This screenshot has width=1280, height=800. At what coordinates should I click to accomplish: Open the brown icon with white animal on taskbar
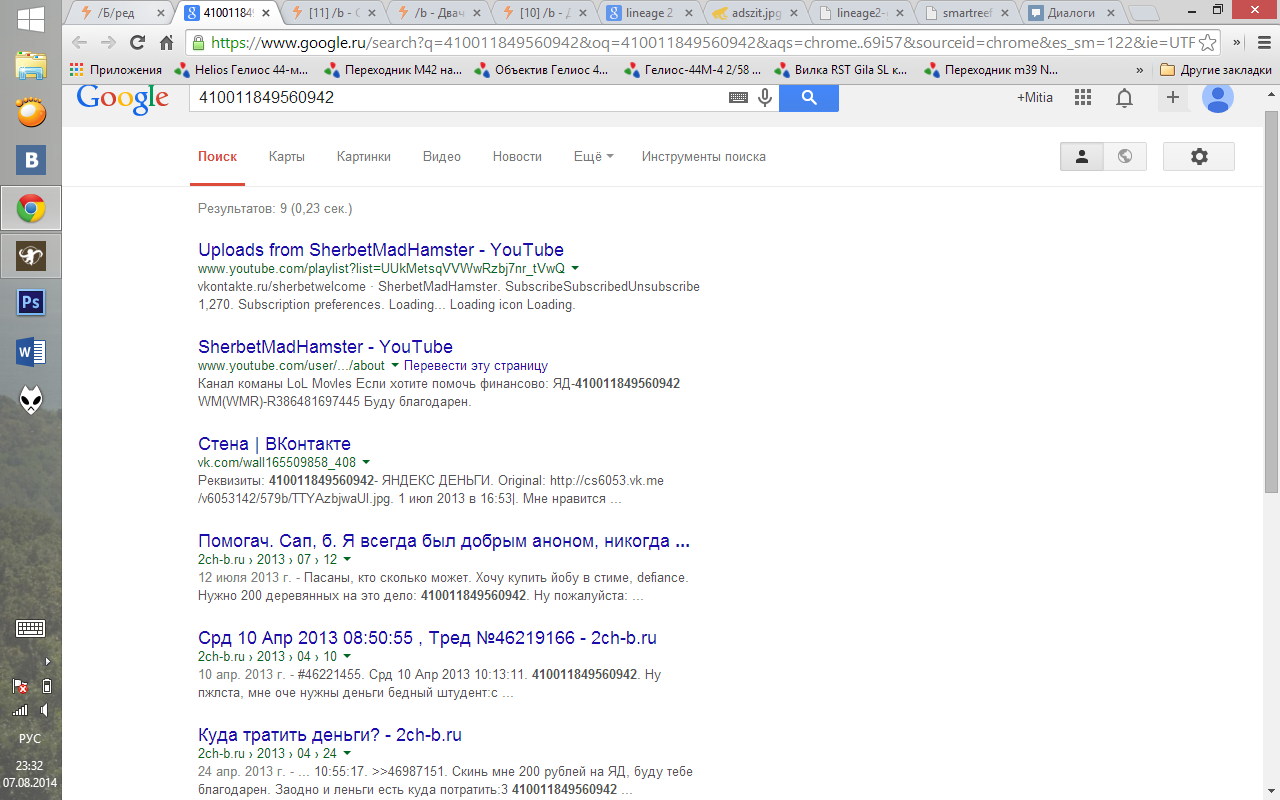click(31, 256)
